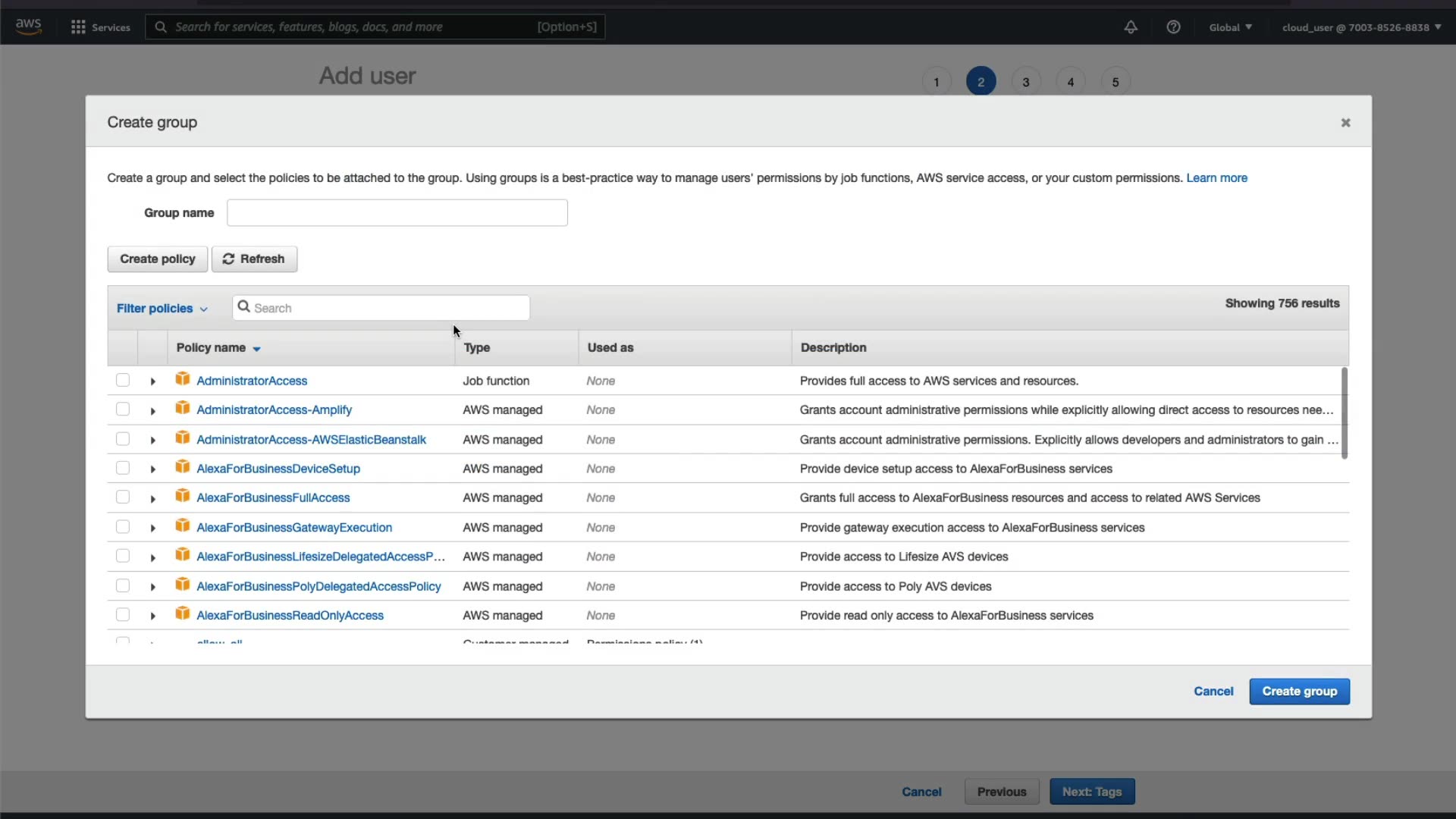The height and width of the screenshot is (819, 1456).
Task: Open the Filter policies dropdown
Action: pyautogui.click(x=162, y=309)
